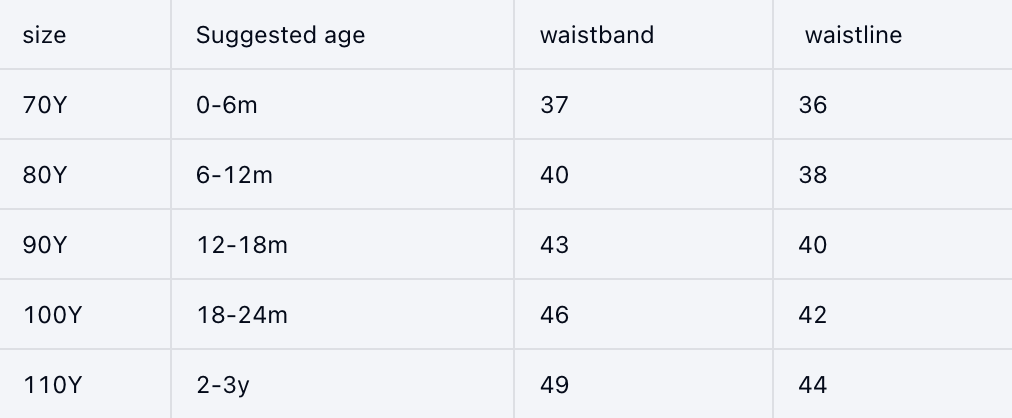Select the 'waistband' header cell
This screenshot has height=418, width=1012.
coord(596,35)
